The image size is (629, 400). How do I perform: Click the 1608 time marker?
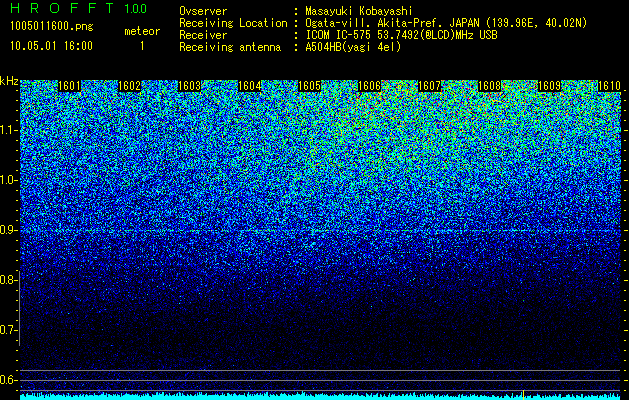click(490, 86)
